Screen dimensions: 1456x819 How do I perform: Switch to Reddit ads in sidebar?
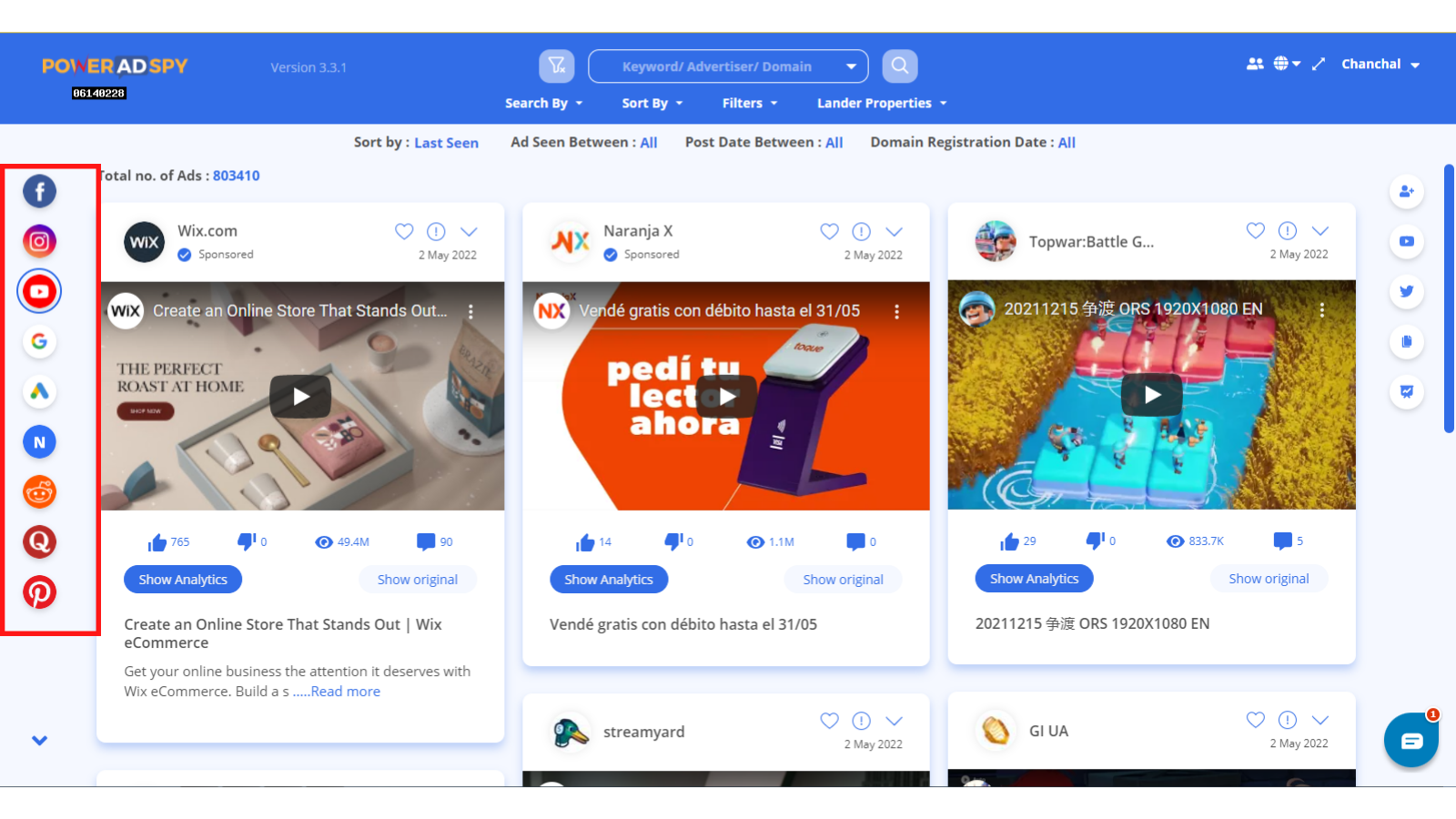[39, 492]
